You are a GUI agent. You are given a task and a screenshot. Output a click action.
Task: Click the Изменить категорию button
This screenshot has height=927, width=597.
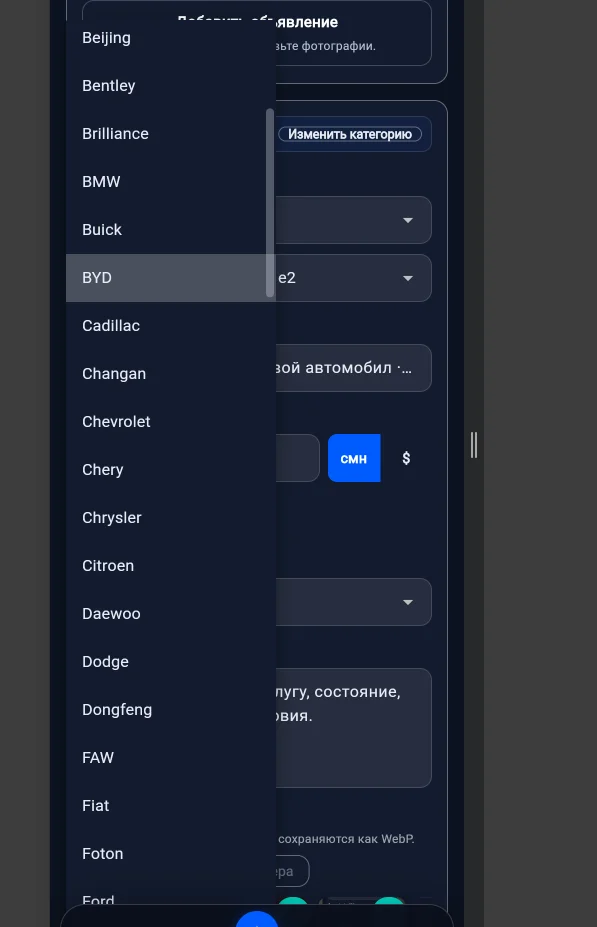[x=350, y=134]
